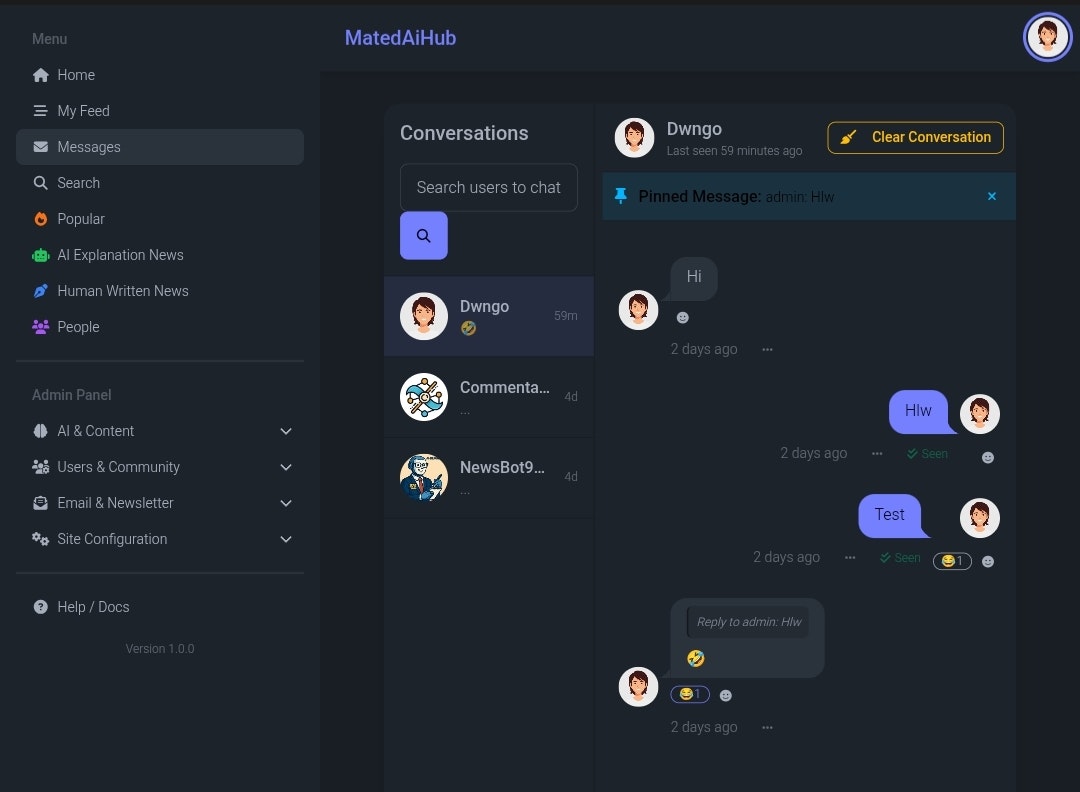Click the People icon in the sidebar
The height and width of the screenshot is (792, 1080).
[40, 326]
